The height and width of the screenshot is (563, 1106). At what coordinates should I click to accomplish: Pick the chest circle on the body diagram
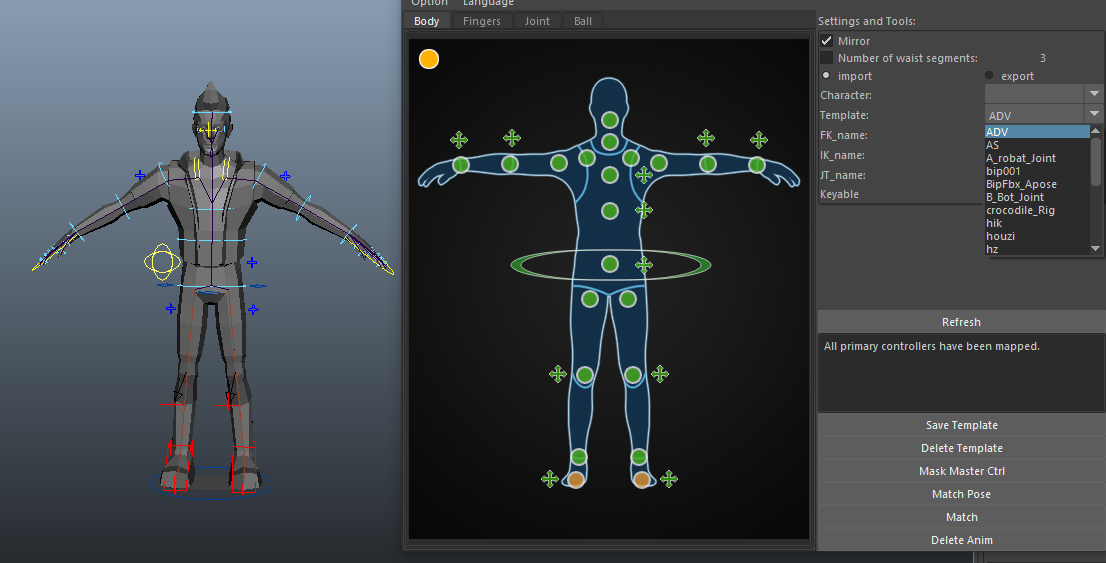pyautogui.click(x=610, y=175)
